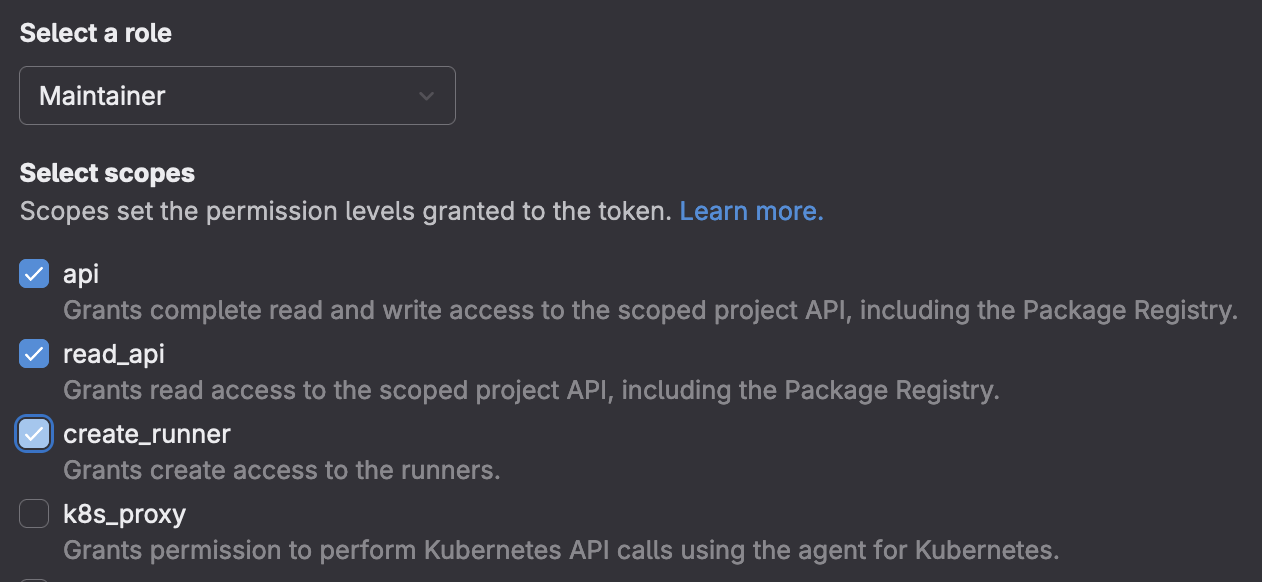Image resolution: width=1262 pixels, height=582 pixels.
Task: Tick the partially visible checkbox below k8s_proxy
Action: click(34, 579)
